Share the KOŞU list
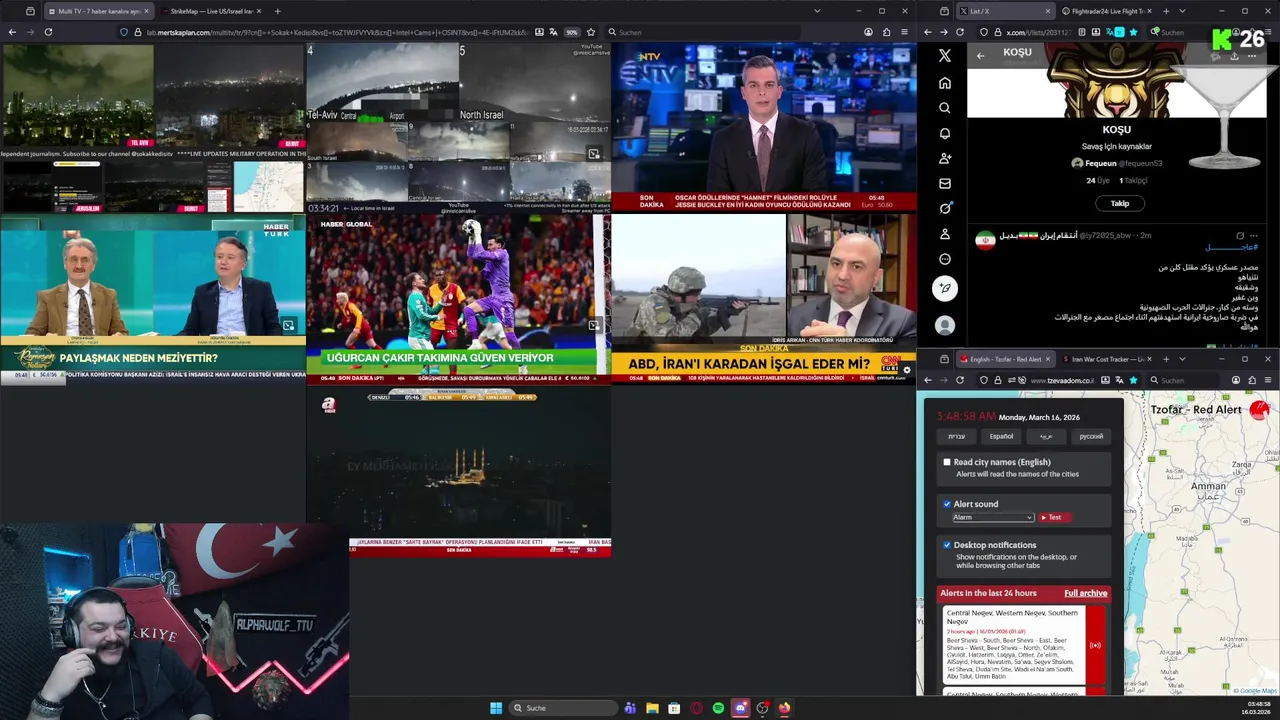 point(1234,56)
